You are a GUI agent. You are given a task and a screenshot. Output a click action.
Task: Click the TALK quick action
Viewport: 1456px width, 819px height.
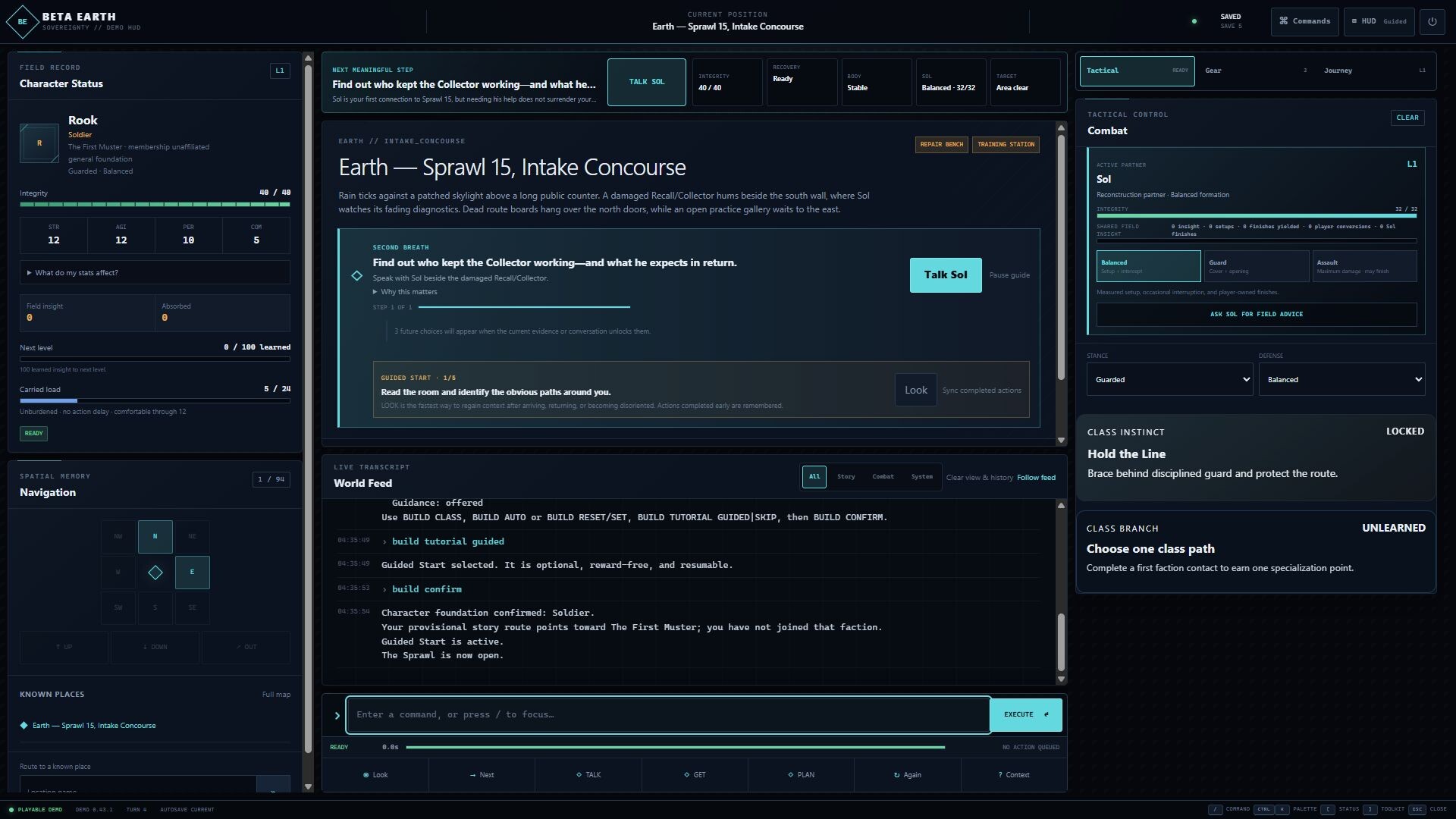(588, 775)
